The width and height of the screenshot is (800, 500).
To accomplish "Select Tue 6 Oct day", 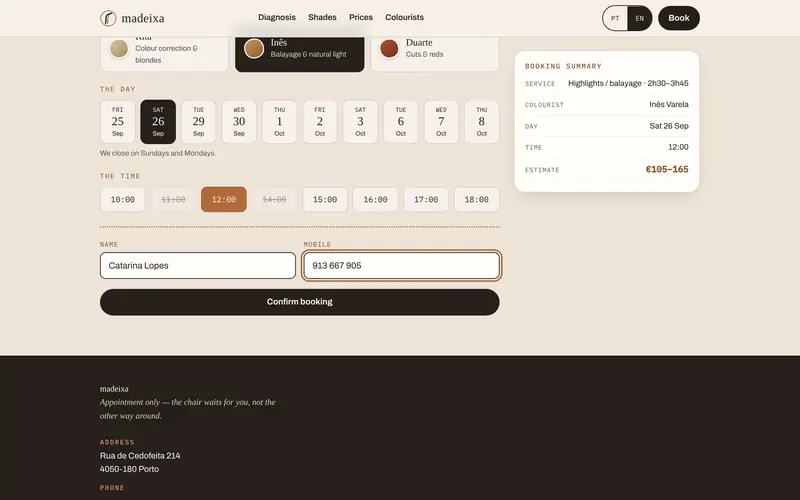I will pyautogui.click(x=401, y=121).
